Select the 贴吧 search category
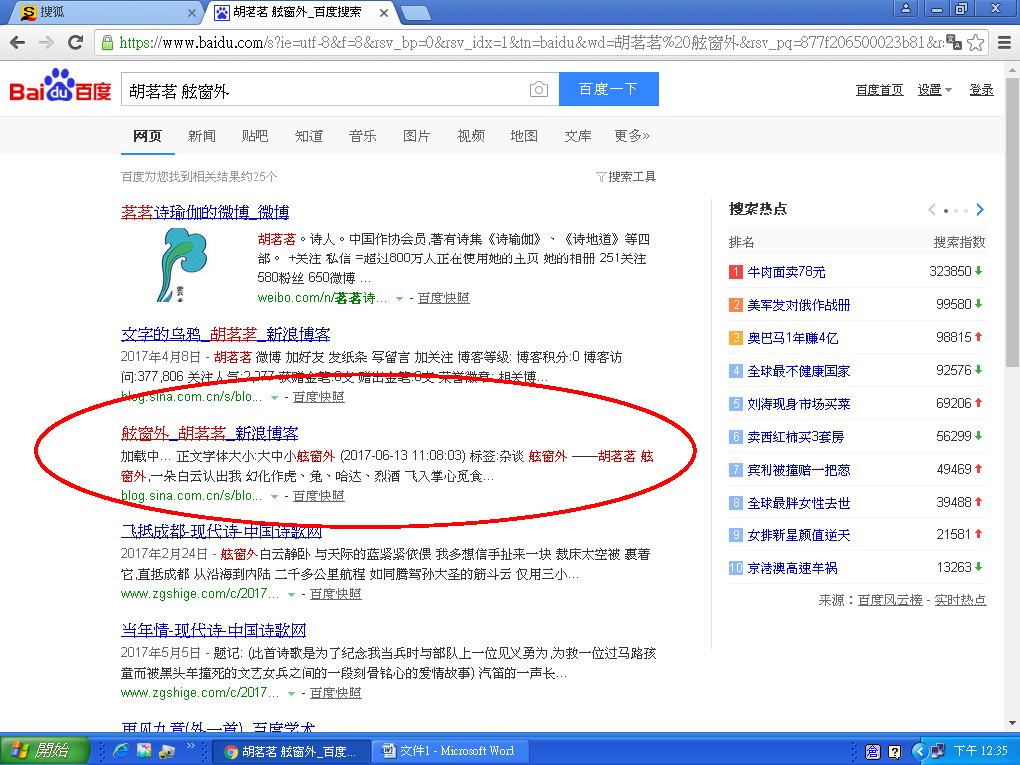 [254, 136]
